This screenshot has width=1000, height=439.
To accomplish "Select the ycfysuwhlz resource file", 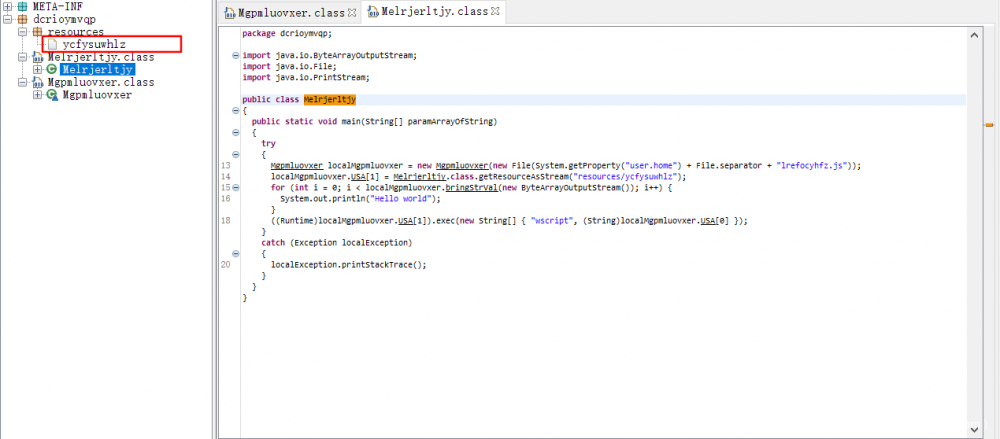I will pos(94,45).
